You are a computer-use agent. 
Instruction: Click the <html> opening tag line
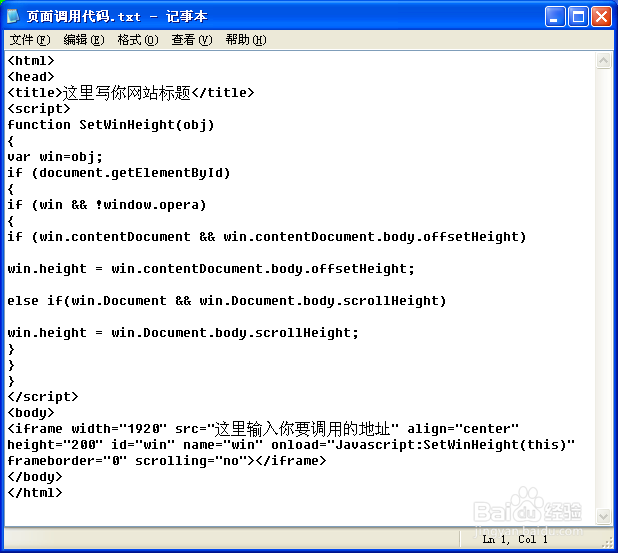pyautogui.click(x=31, y=61)
